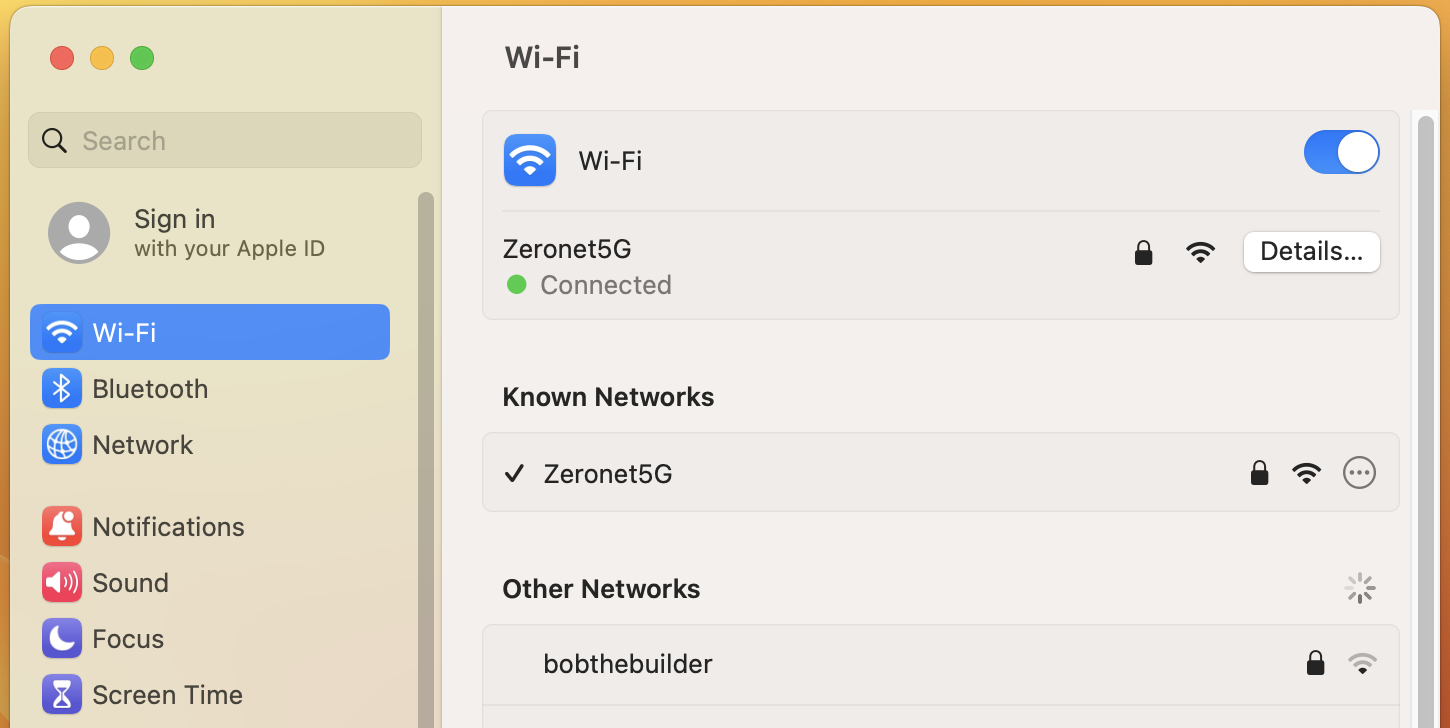Click lock icon next to bobthebuilder
This screenshot has width=1450, height=728.
coord(1316,663)
